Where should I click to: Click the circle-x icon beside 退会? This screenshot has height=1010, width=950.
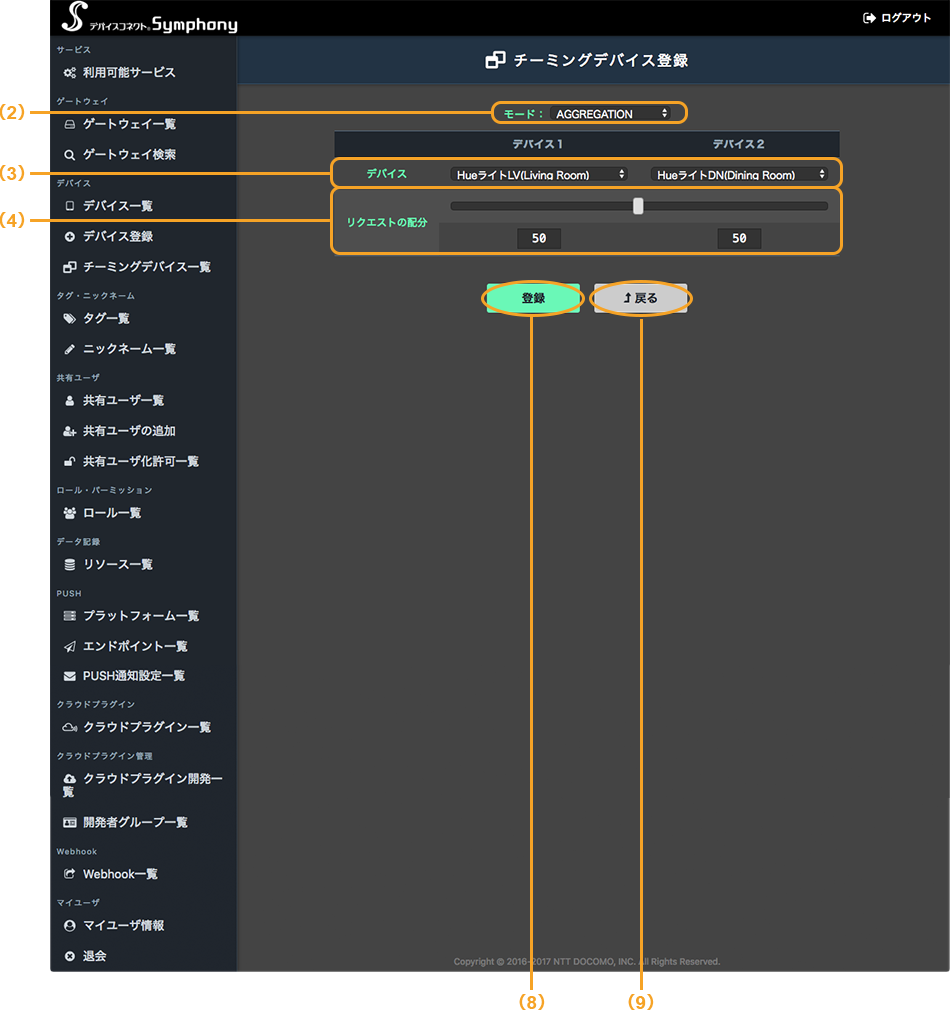pyautogui.click(x=70, y=957)
